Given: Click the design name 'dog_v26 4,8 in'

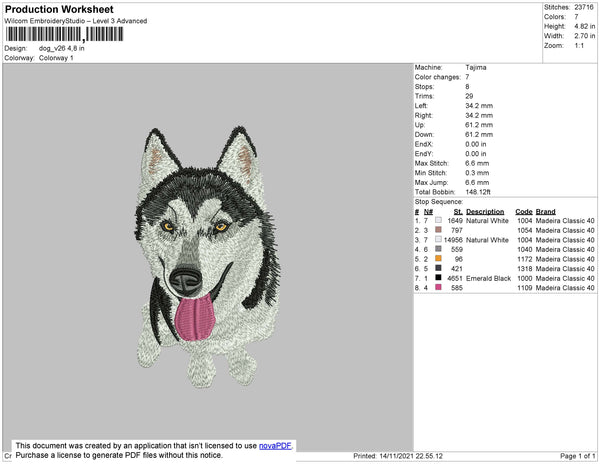Looking at the screenshot, I should [62, 49].
